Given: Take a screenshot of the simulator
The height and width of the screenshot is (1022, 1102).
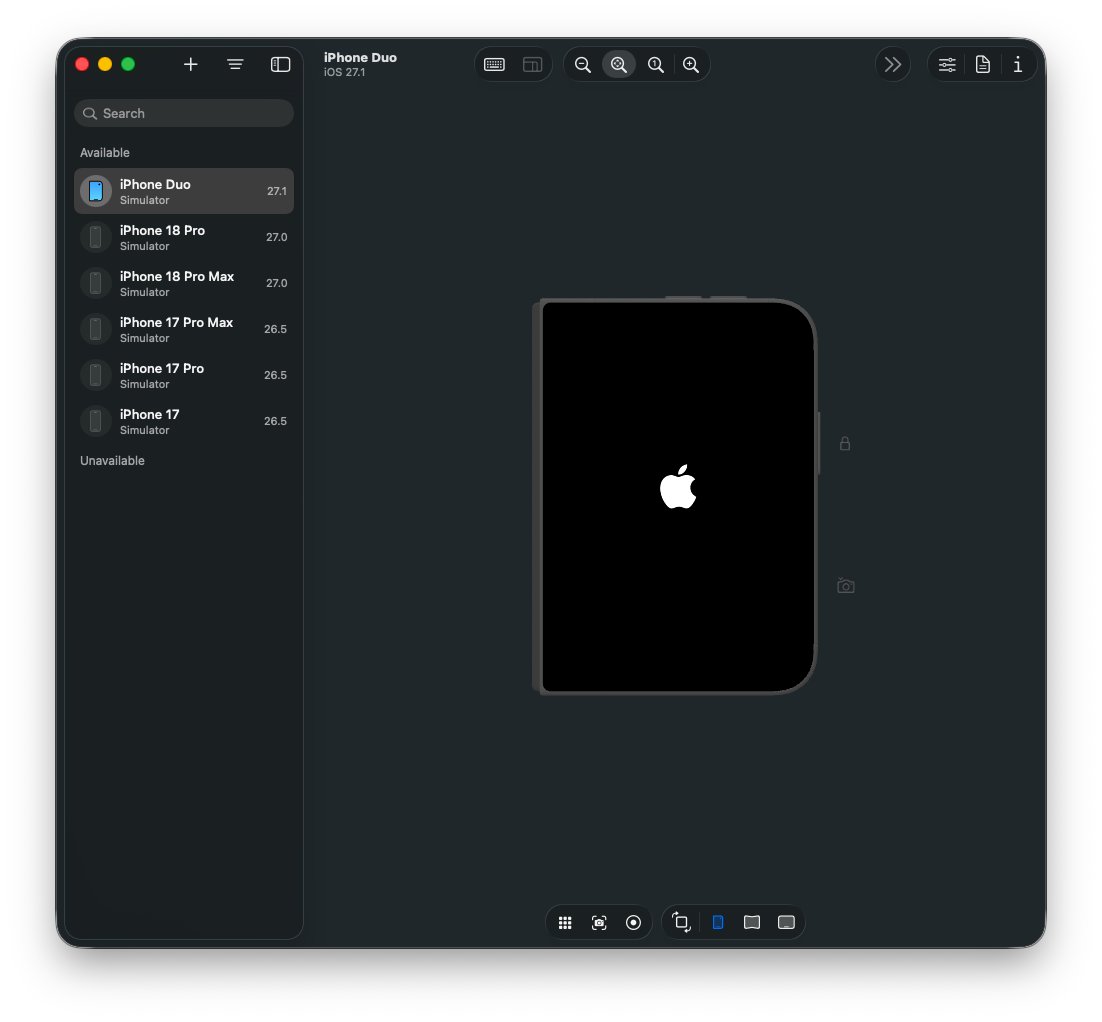Looking at the screenshot, I should coord(599,923).
